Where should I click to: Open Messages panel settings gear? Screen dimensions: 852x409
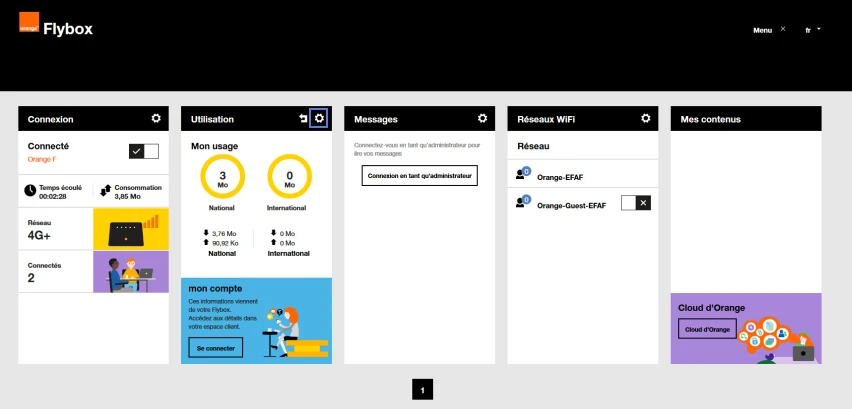[x=483, y=118]
